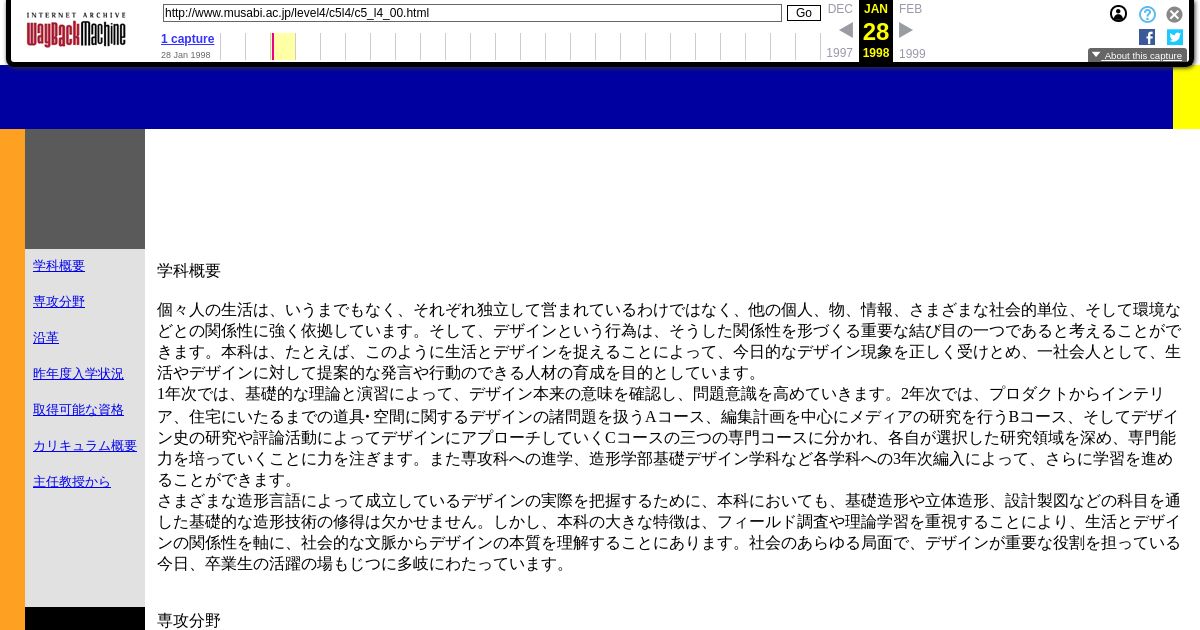Click the capture date 28 Jan 1998 text
This screenshot has height=630, width=1200.
186,55
